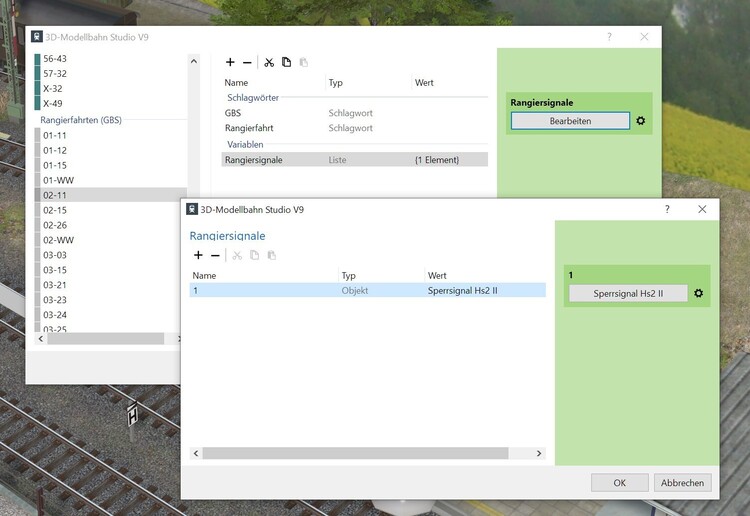Click Bearbeiten to edit Rangiersignale
The height and width of the screenshot is (516, 750).
pyautogui.click(x=570, y=121)
